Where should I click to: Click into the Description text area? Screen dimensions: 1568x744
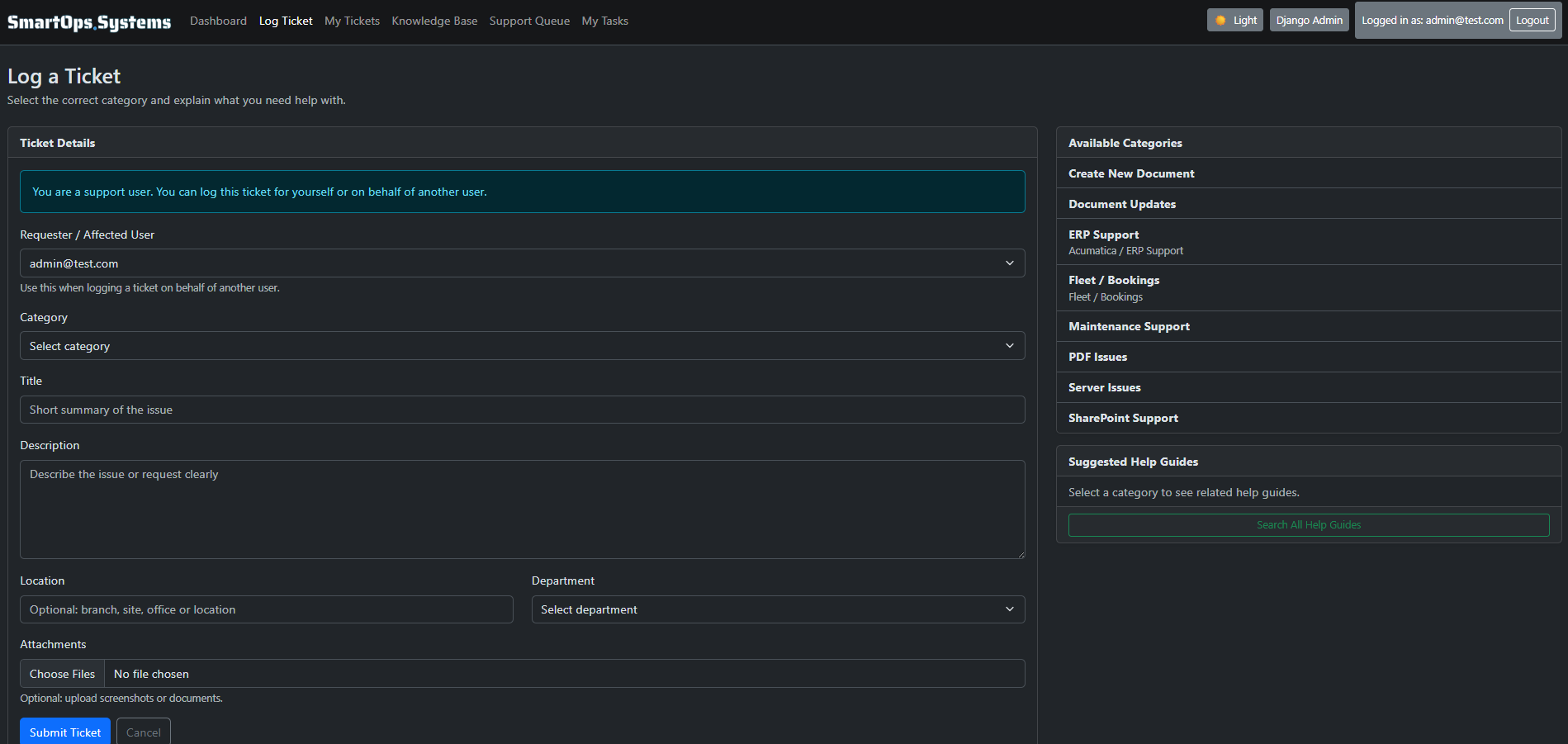(523, 509)
